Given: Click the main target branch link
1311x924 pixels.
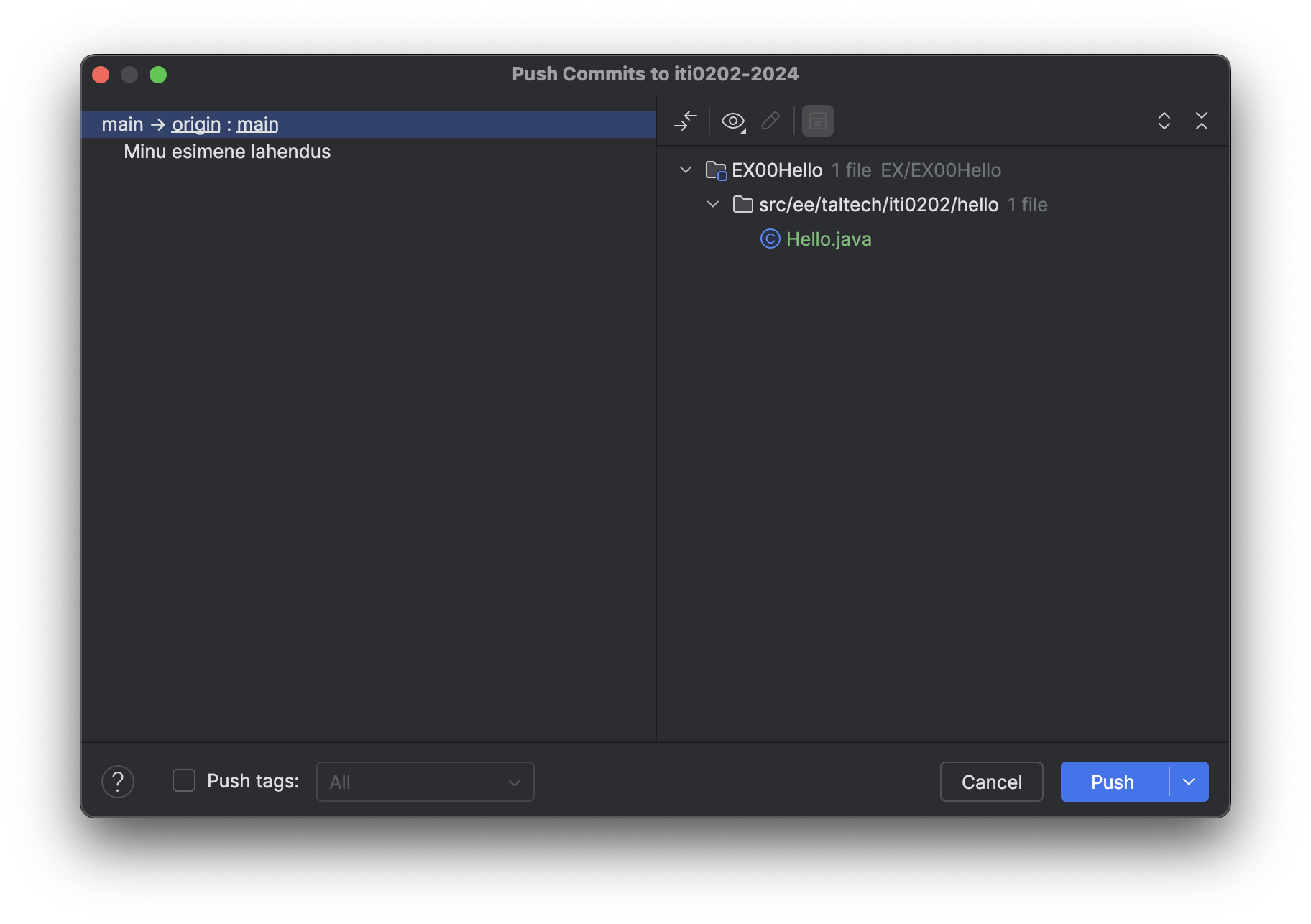Looking at the screenshot, I should (257, 124).
